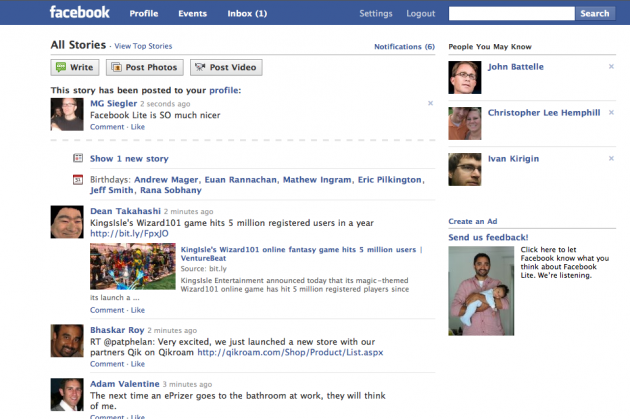Click the facebook logo
This screenshot has width=630, height=419.
click(80, 12)
